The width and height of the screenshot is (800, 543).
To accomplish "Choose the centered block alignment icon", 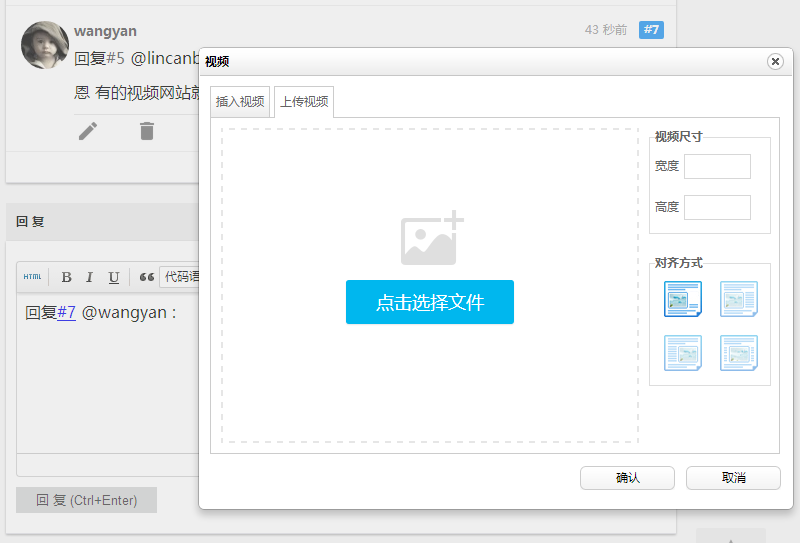I will 738,353.
